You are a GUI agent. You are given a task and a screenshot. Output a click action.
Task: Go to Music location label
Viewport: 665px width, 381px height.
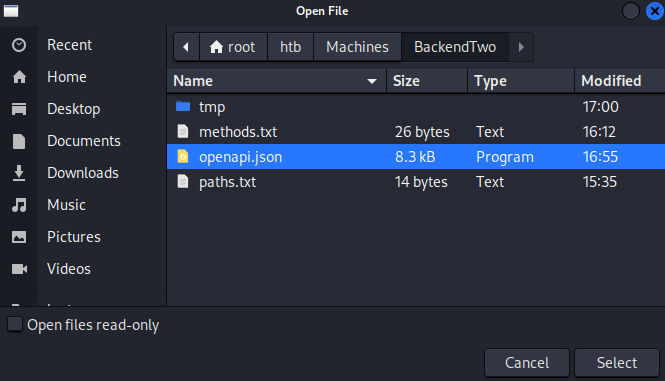67,205
